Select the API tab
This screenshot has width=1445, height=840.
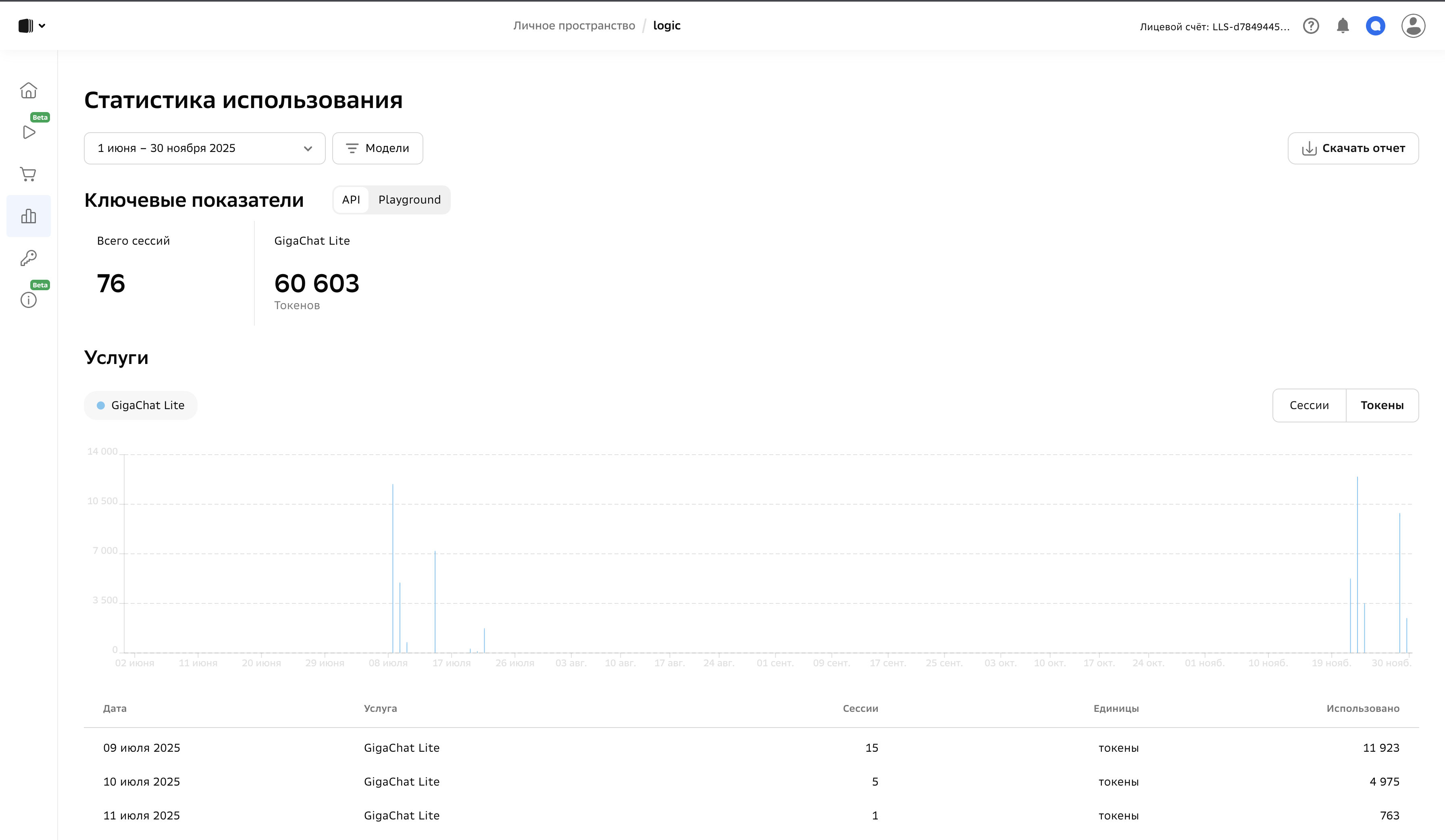point(350,200)
